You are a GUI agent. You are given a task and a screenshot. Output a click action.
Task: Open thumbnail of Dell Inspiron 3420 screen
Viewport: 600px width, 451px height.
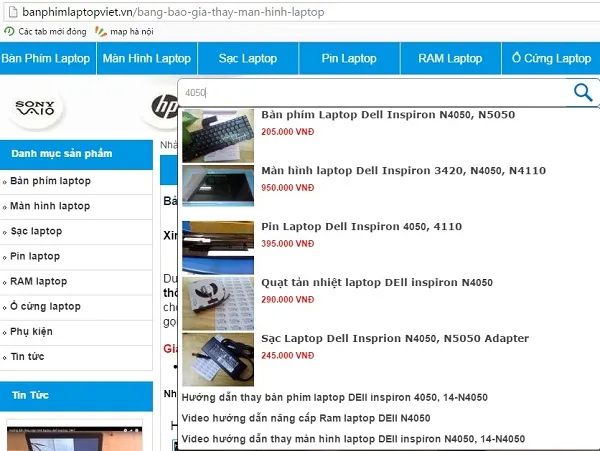pyautogui.click(x=218, y=186)
